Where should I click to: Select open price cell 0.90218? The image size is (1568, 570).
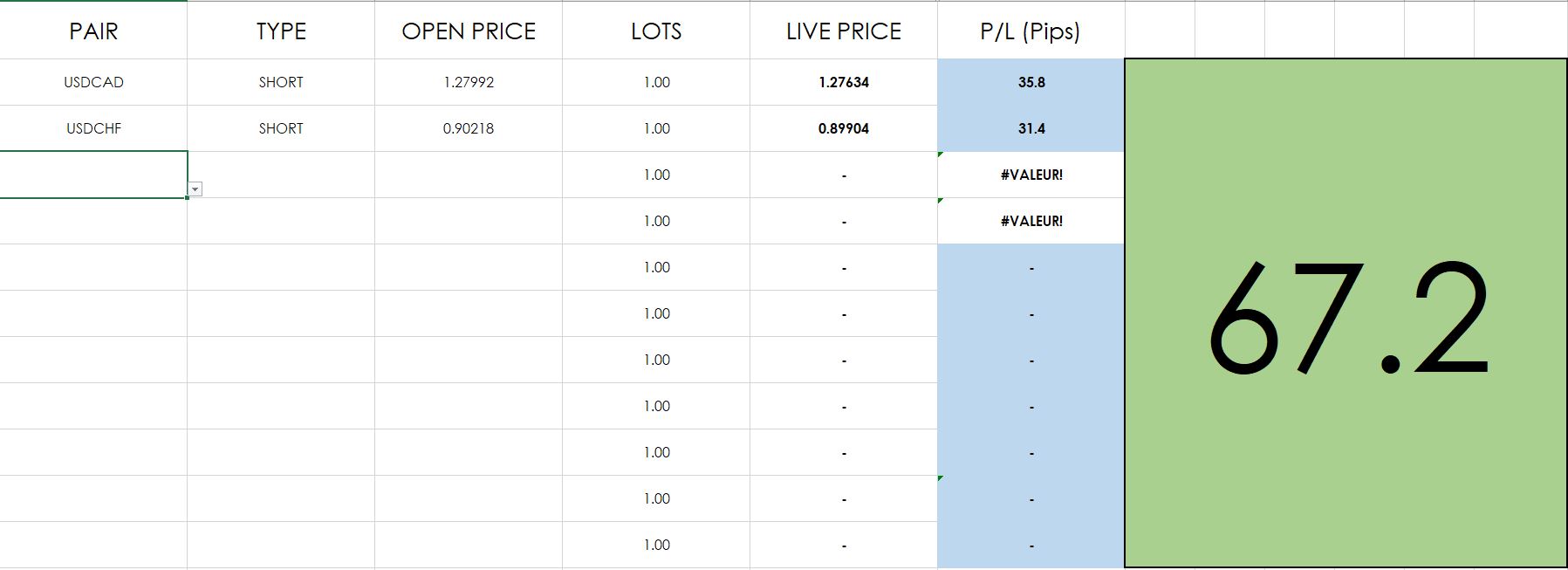pyautogui.click(x=469, y=128)
